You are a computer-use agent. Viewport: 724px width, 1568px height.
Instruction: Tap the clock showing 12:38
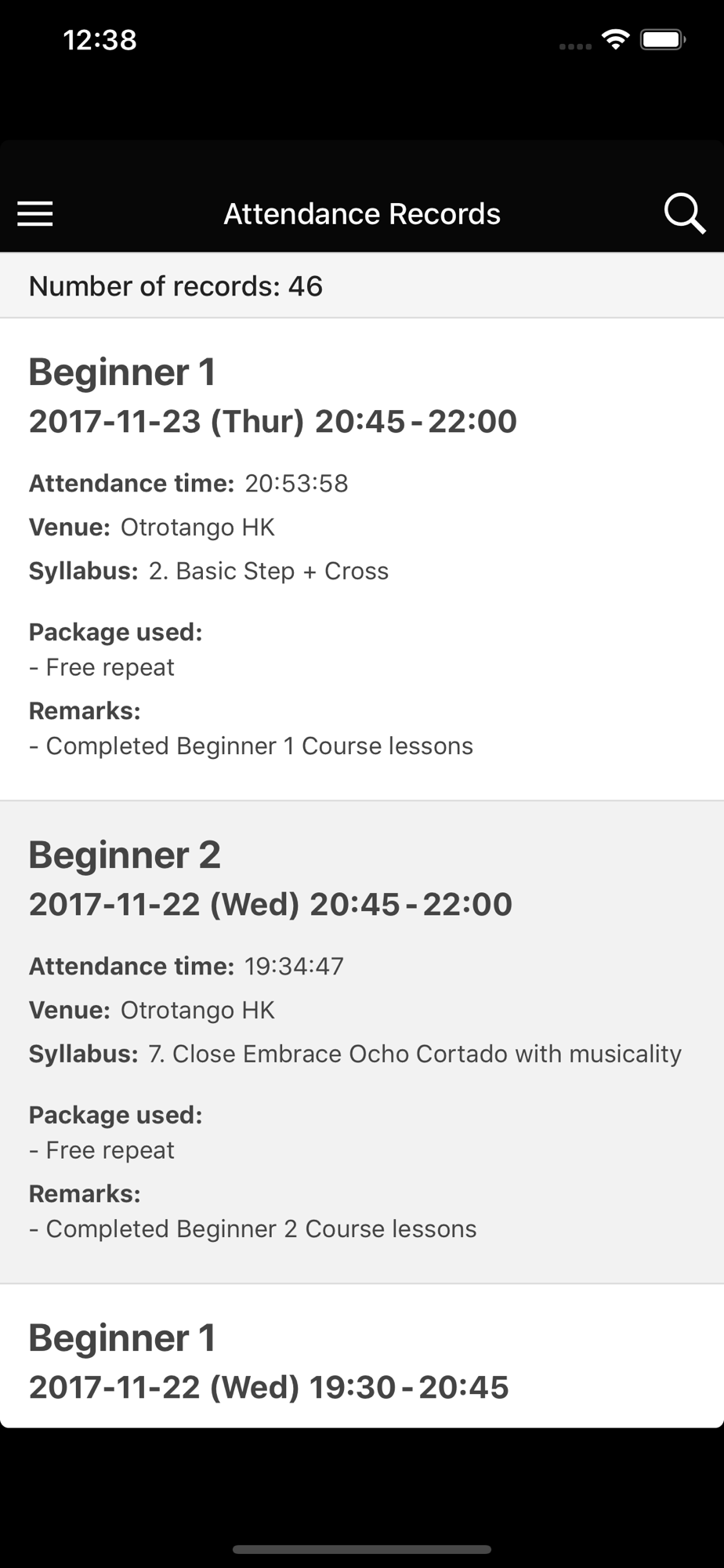(100, 39)
